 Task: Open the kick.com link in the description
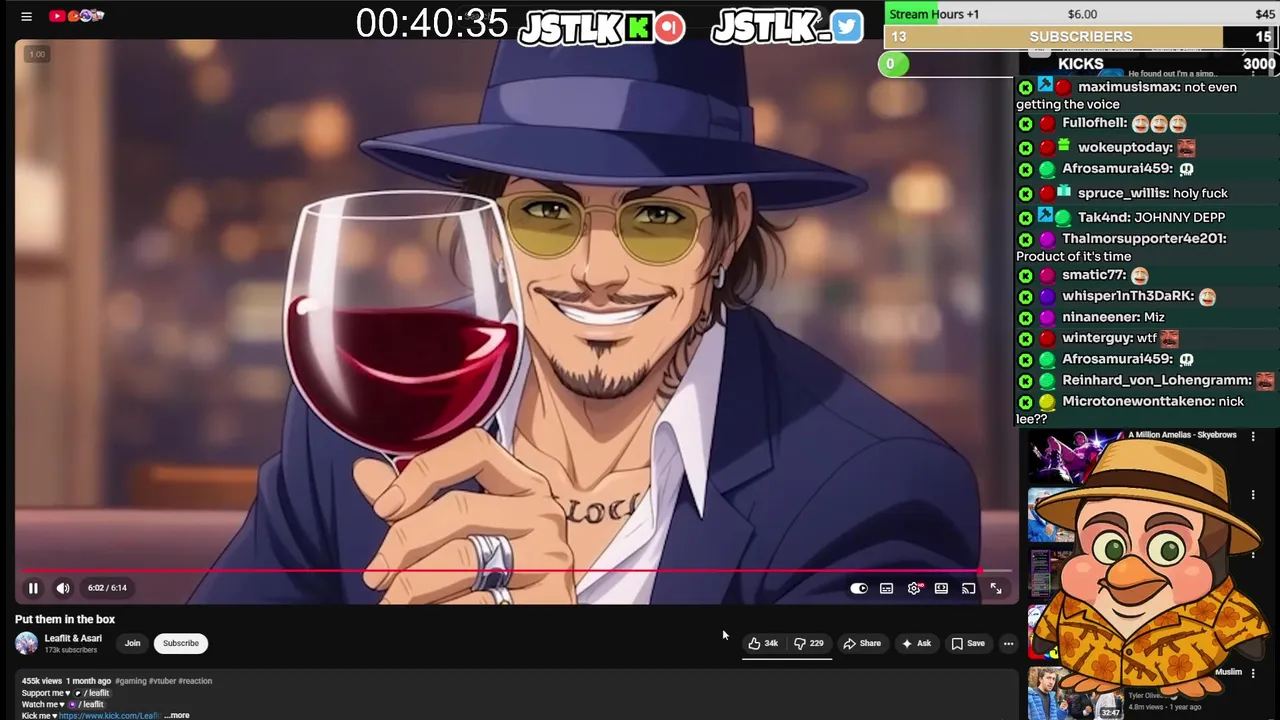click(x=109, y=715)
